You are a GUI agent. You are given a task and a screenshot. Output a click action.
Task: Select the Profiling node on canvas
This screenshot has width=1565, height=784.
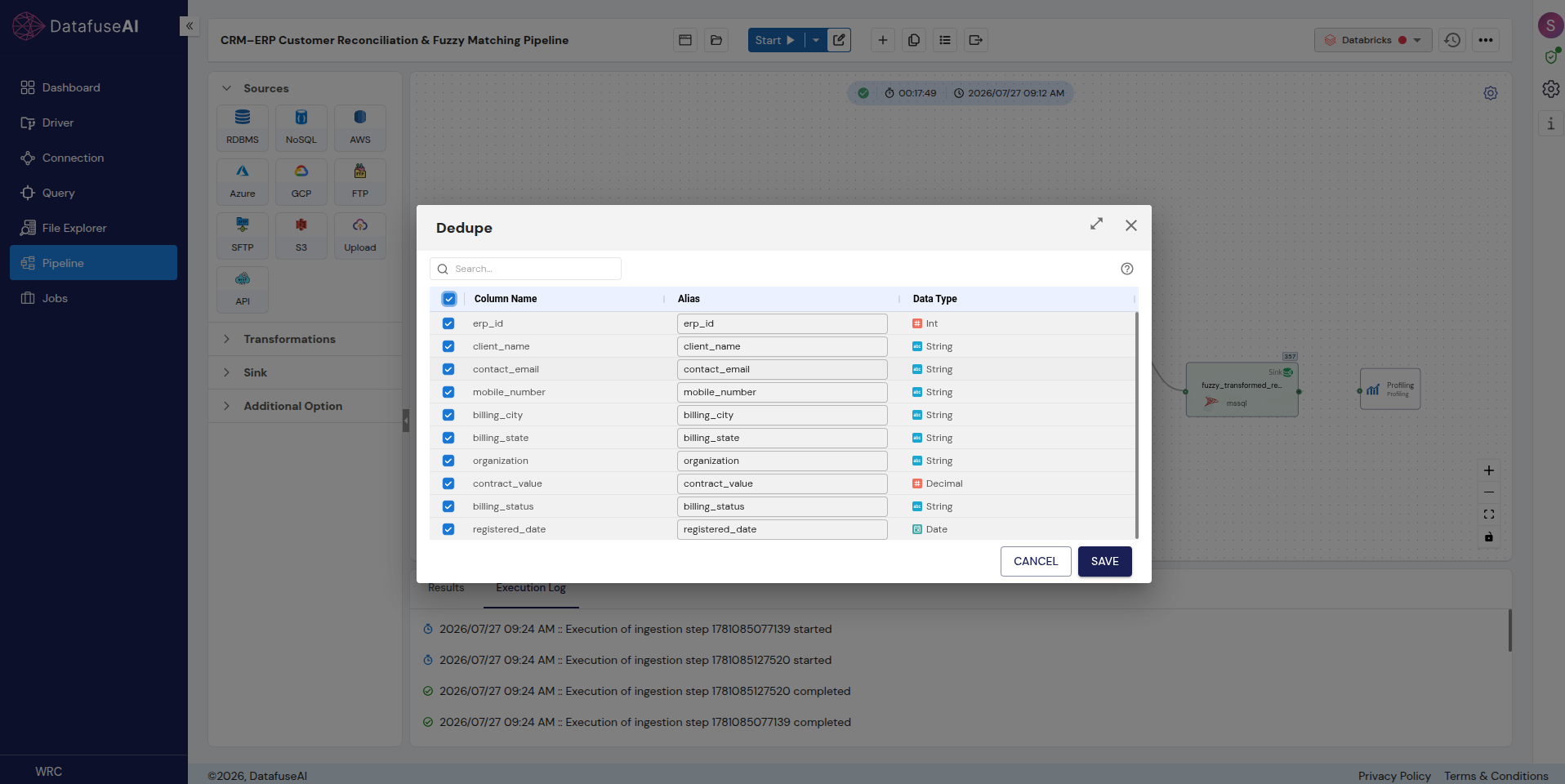[x=1390, y=390]
